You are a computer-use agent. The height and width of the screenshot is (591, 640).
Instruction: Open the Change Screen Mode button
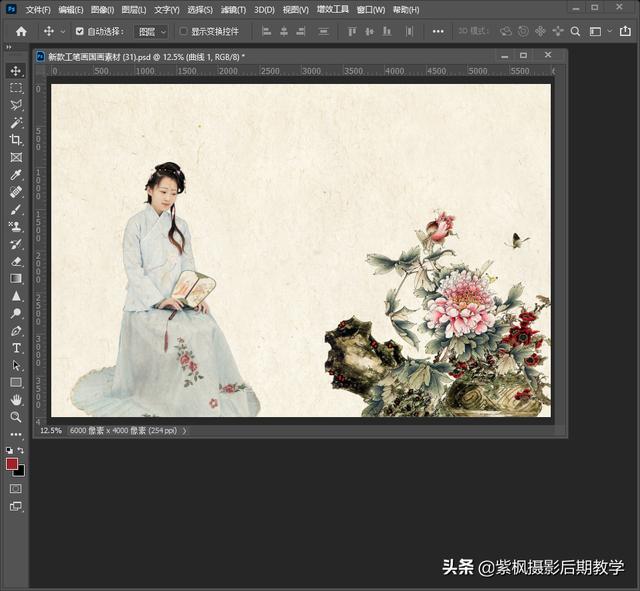tap(16, 507)
